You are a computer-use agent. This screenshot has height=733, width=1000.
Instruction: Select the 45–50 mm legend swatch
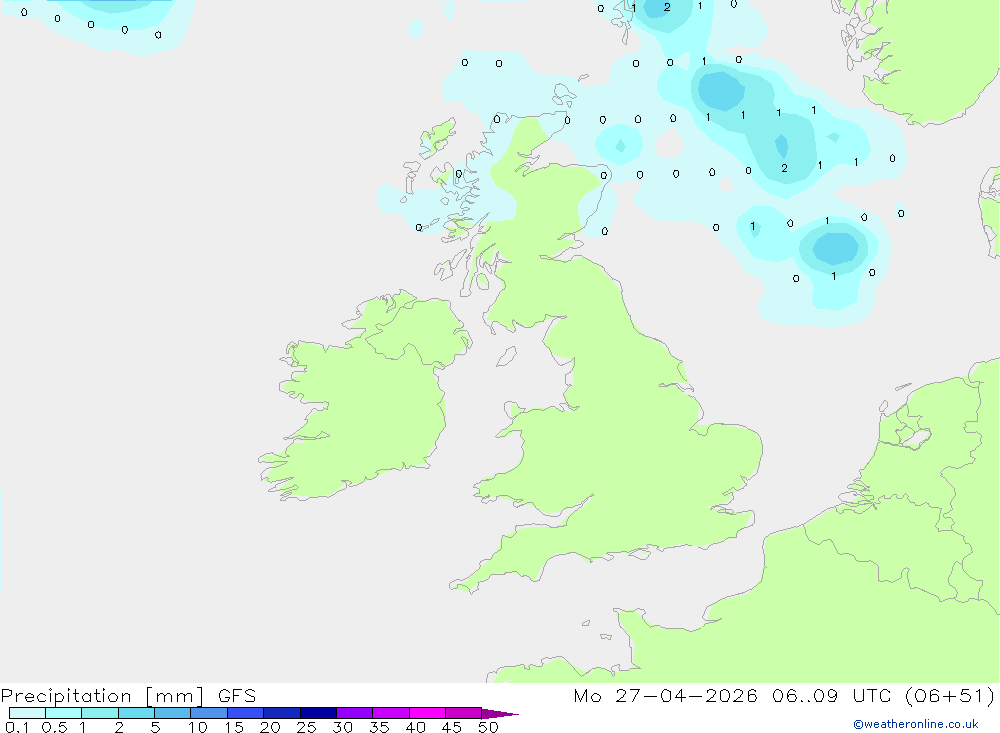(x=464, y=713)
